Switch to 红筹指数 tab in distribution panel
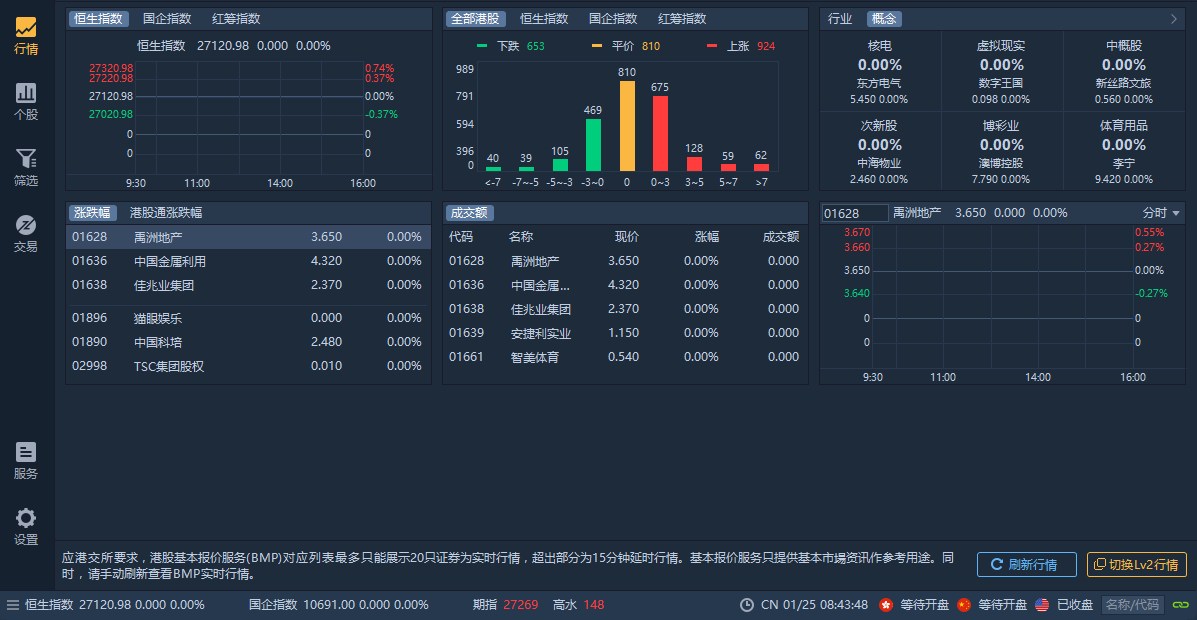 pos(682,19)
